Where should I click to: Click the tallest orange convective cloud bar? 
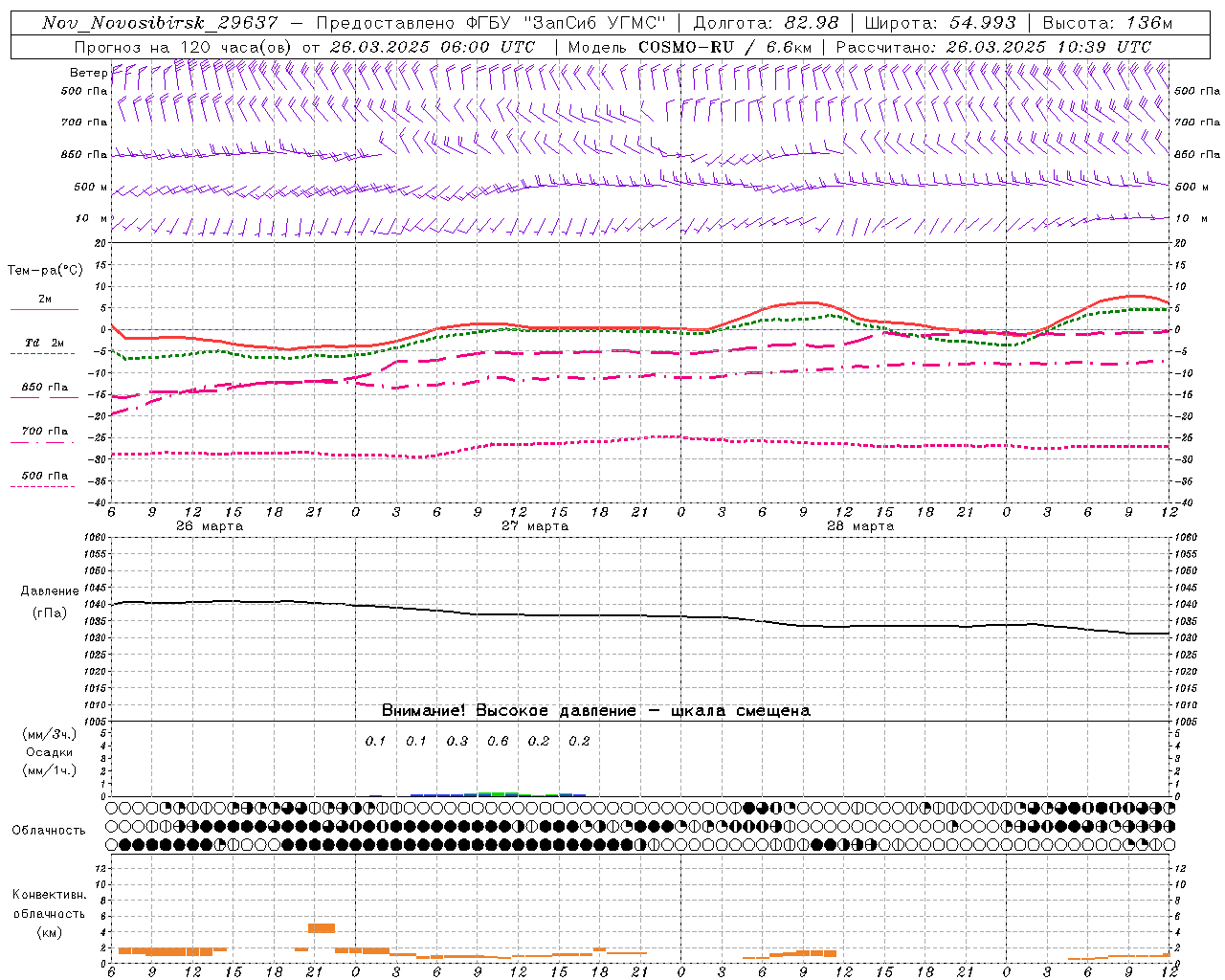coord(321,927)
